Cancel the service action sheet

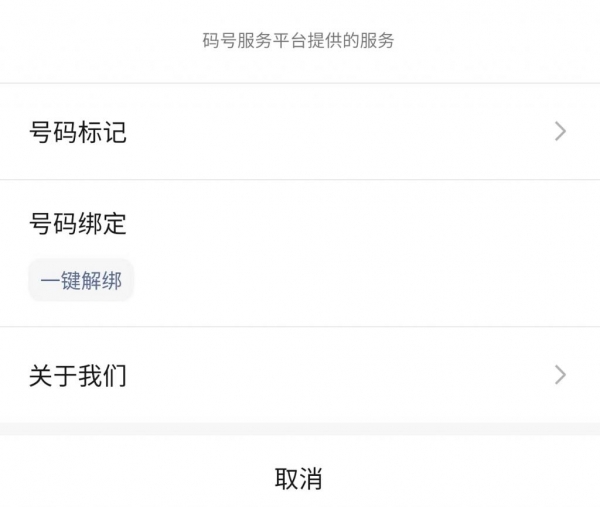click(x=299, y=478)
